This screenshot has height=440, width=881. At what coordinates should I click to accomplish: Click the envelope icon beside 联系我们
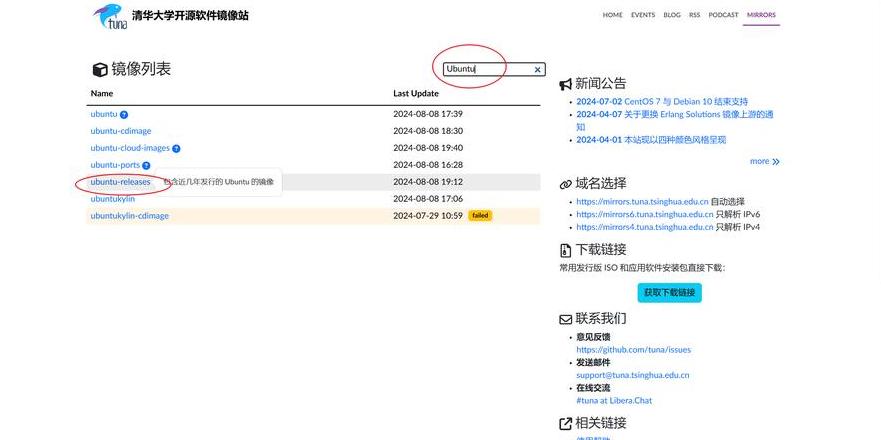(x=565, y=319)
